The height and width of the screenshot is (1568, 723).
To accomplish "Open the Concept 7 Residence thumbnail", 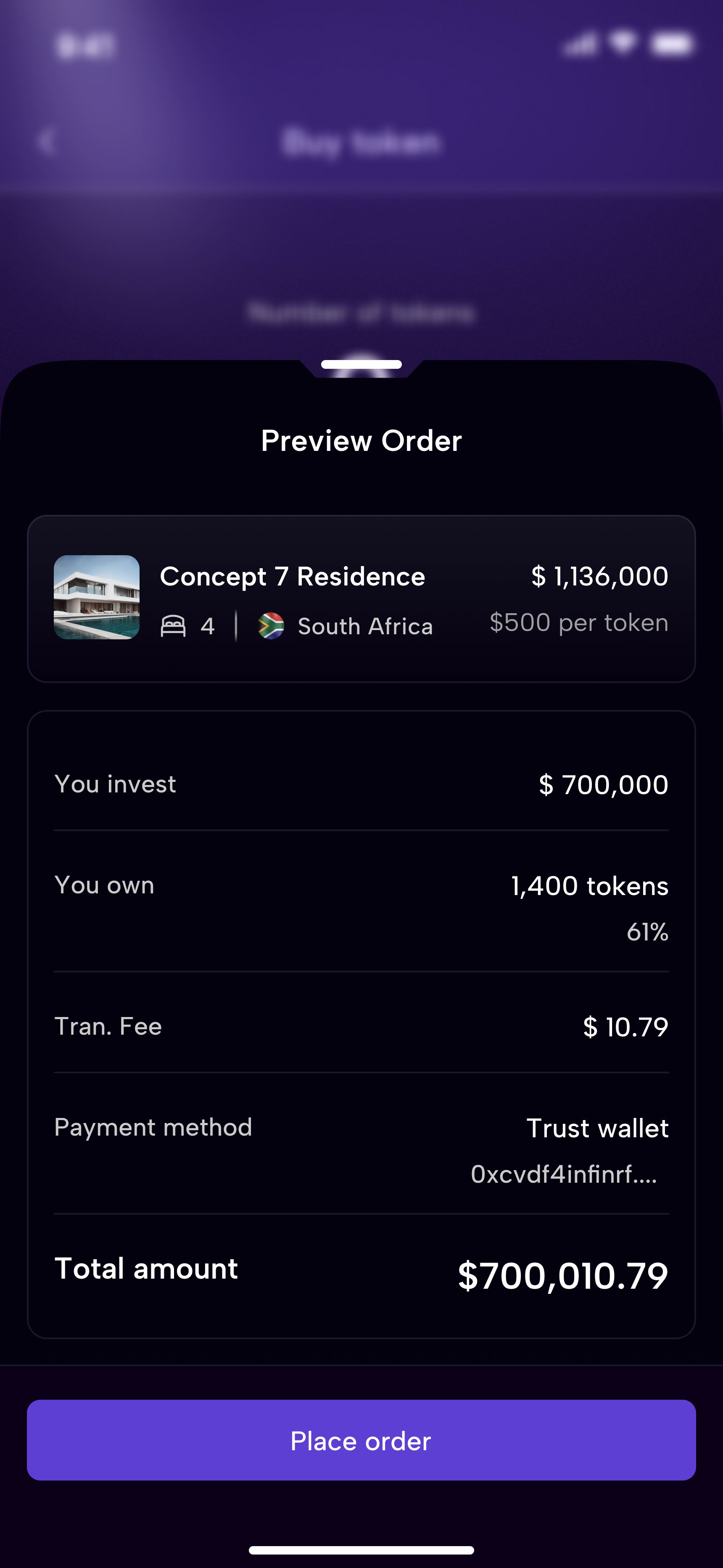I will (x=97, y=597).
